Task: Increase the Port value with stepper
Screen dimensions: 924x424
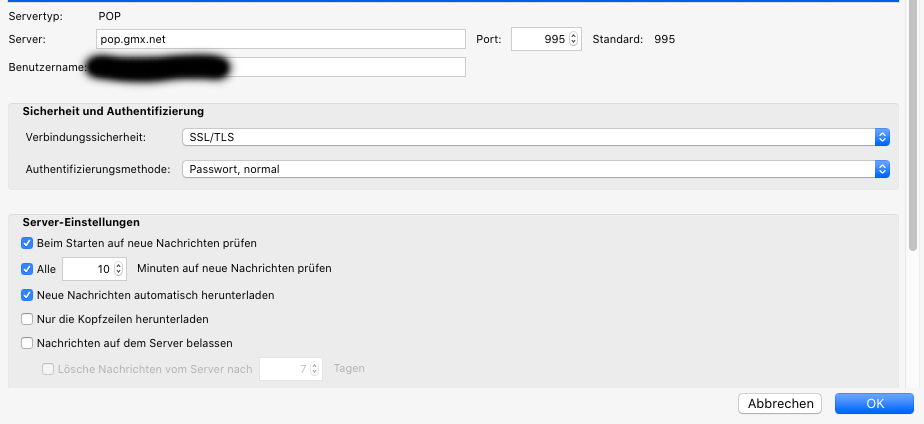Action: point(574,35)
